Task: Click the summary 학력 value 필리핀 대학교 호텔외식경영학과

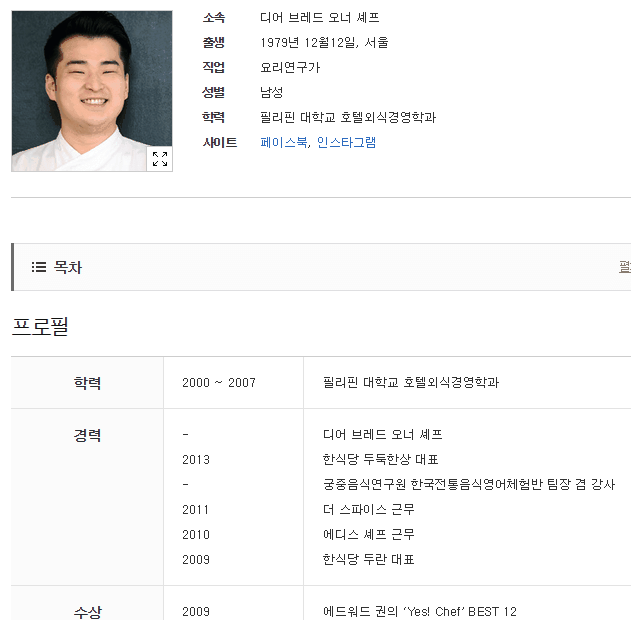Action: pos(348,117)
